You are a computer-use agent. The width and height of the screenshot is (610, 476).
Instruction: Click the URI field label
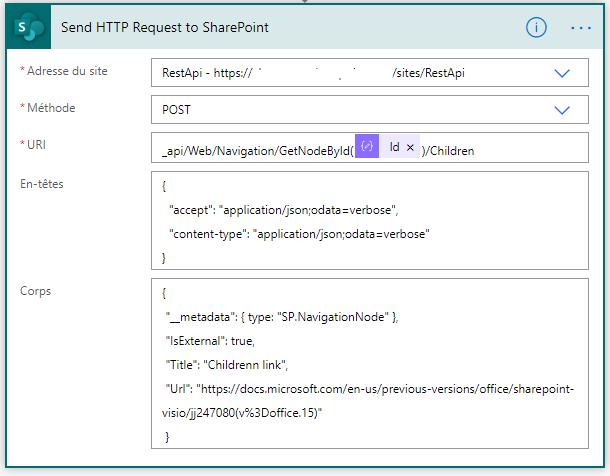pyautogui.click(x=36, y=145)
